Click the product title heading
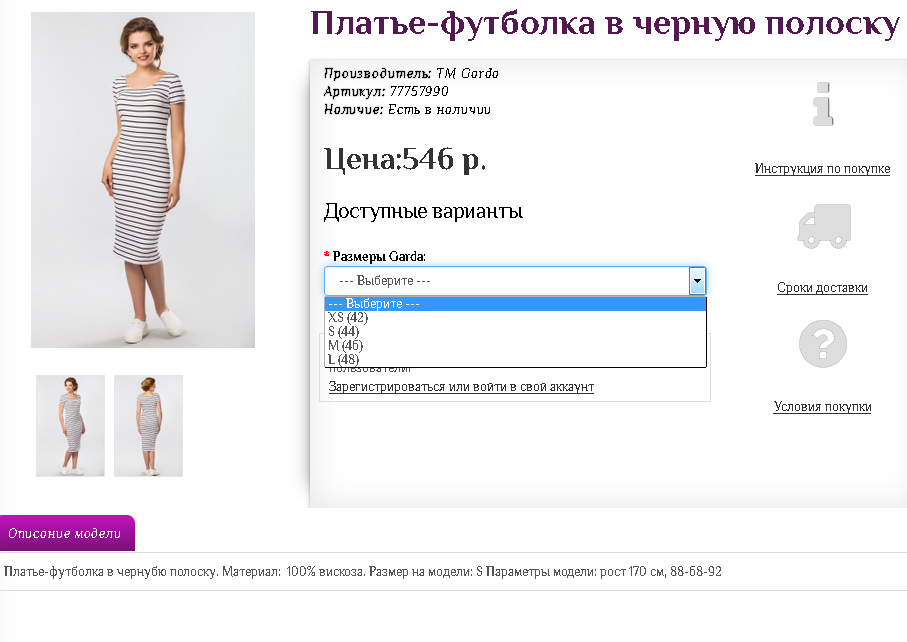Image resolution: width=907 pixels, height=642 pixels. point(605,23)
